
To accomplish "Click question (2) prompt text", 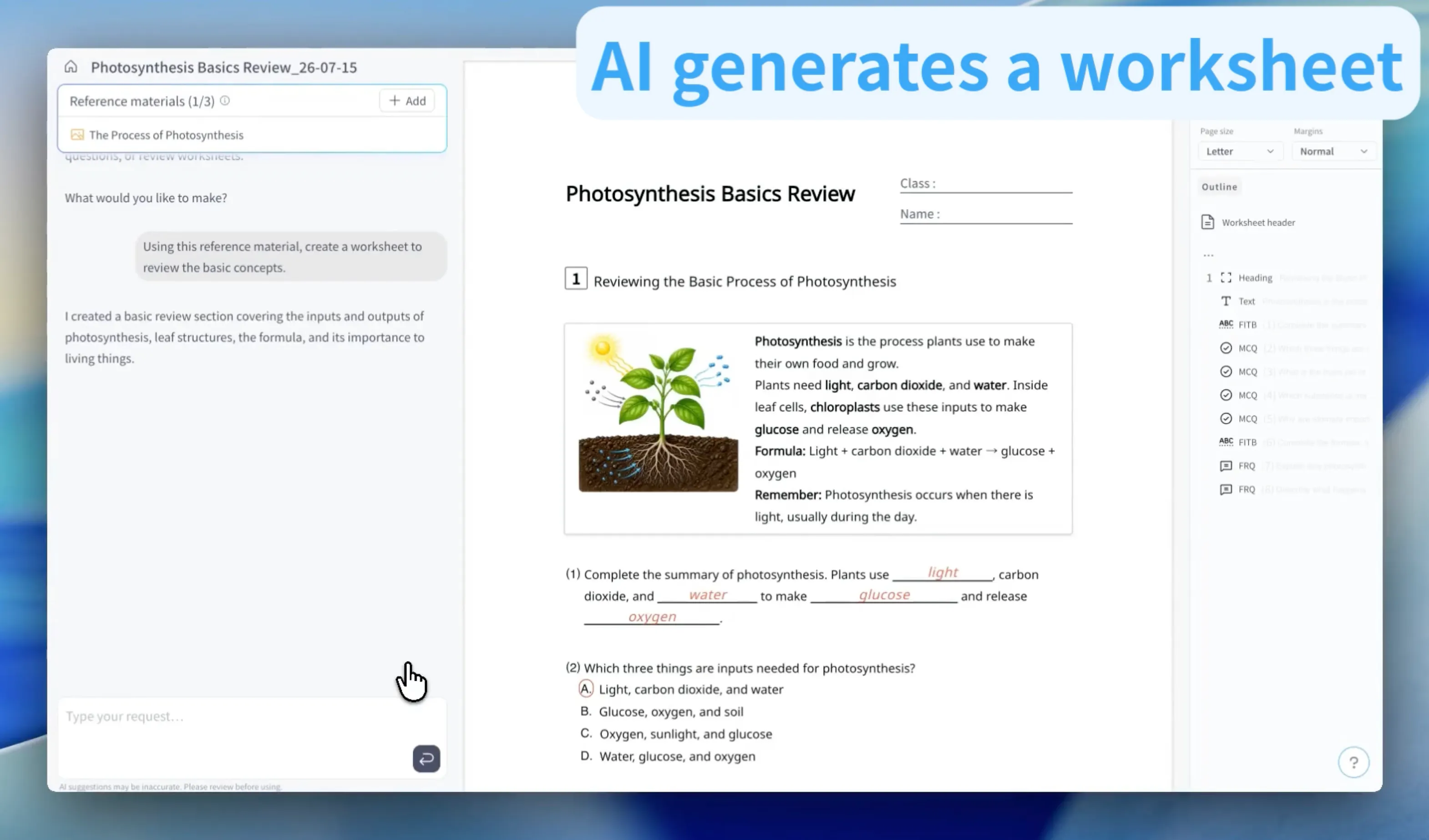I will 749,668.
